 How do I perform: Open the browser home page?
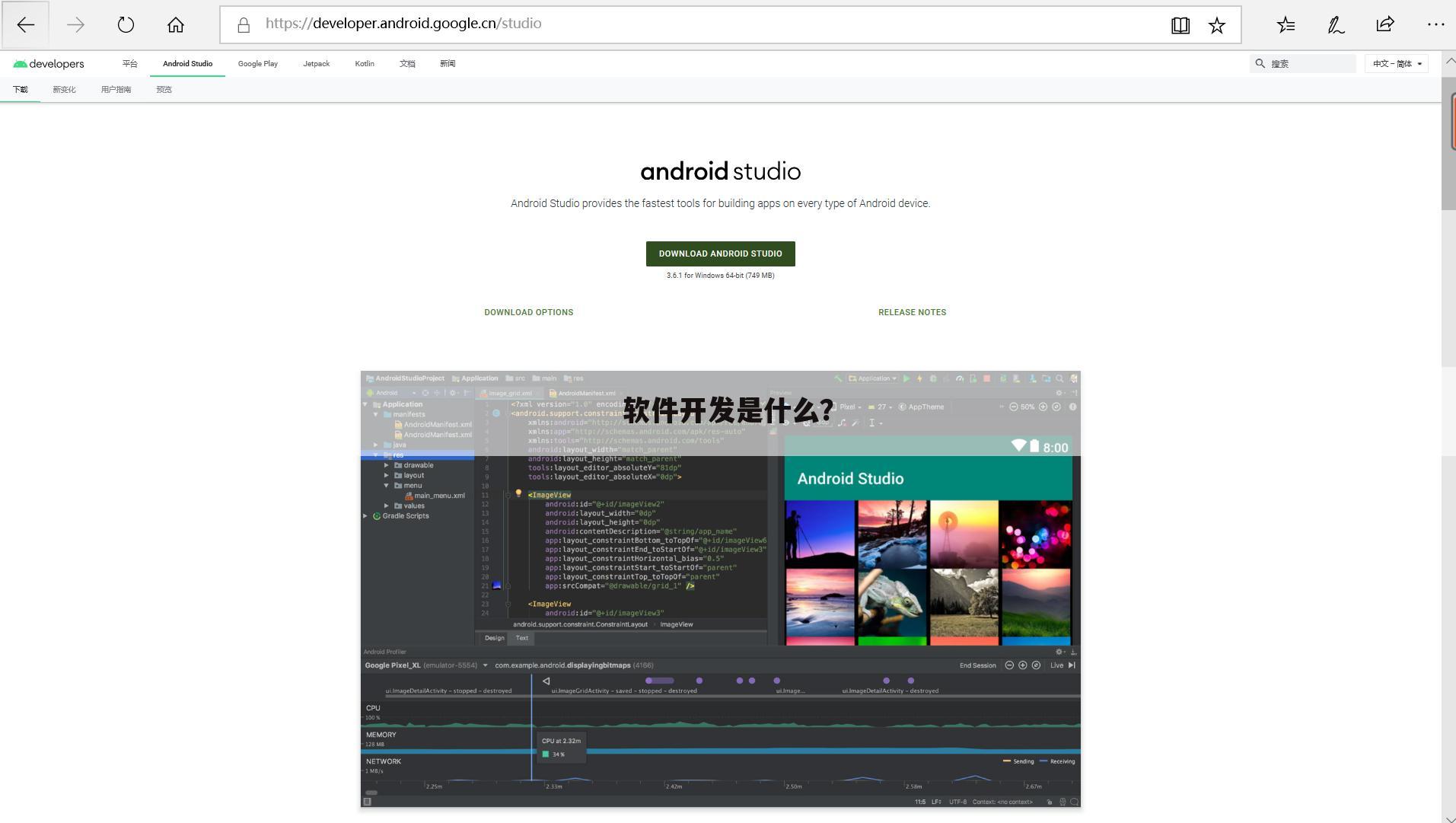[x=176, y=24]
